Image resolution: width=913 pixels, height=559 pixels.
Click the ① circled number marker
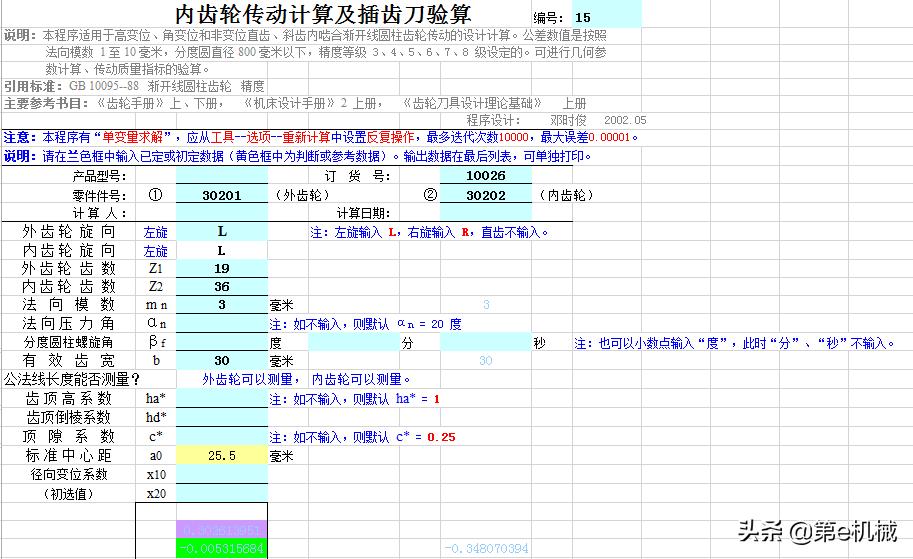(x=155, y=195)
